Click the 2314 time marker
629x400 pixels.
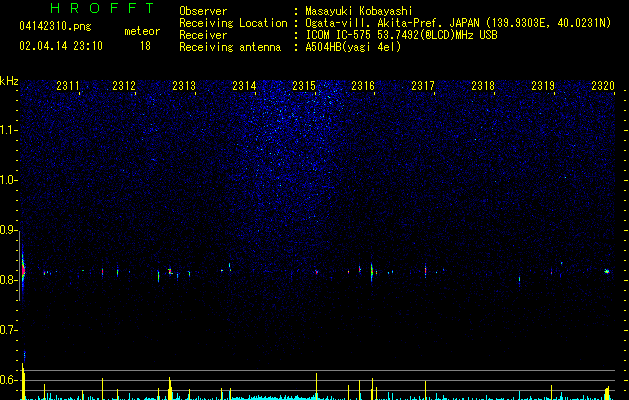coord(244,85)
